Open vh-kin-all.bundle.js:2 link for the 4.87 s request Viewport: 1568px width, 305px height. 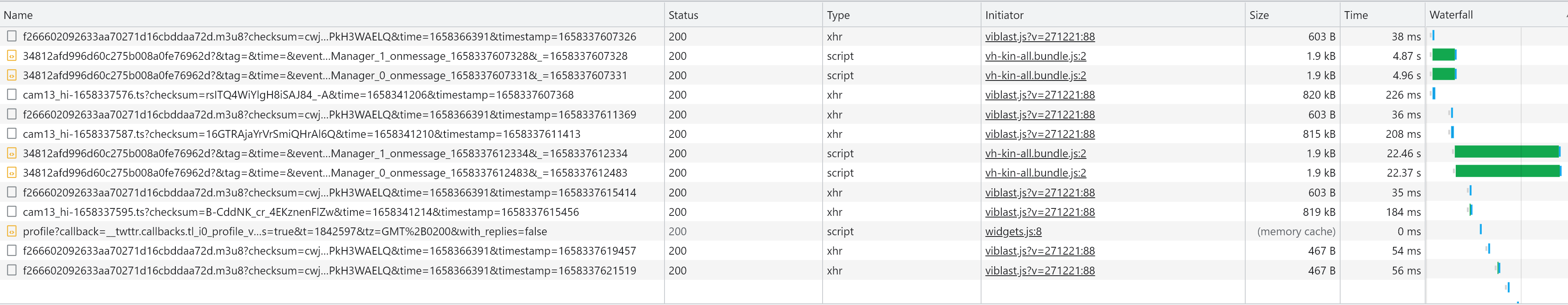(1036, 56)
